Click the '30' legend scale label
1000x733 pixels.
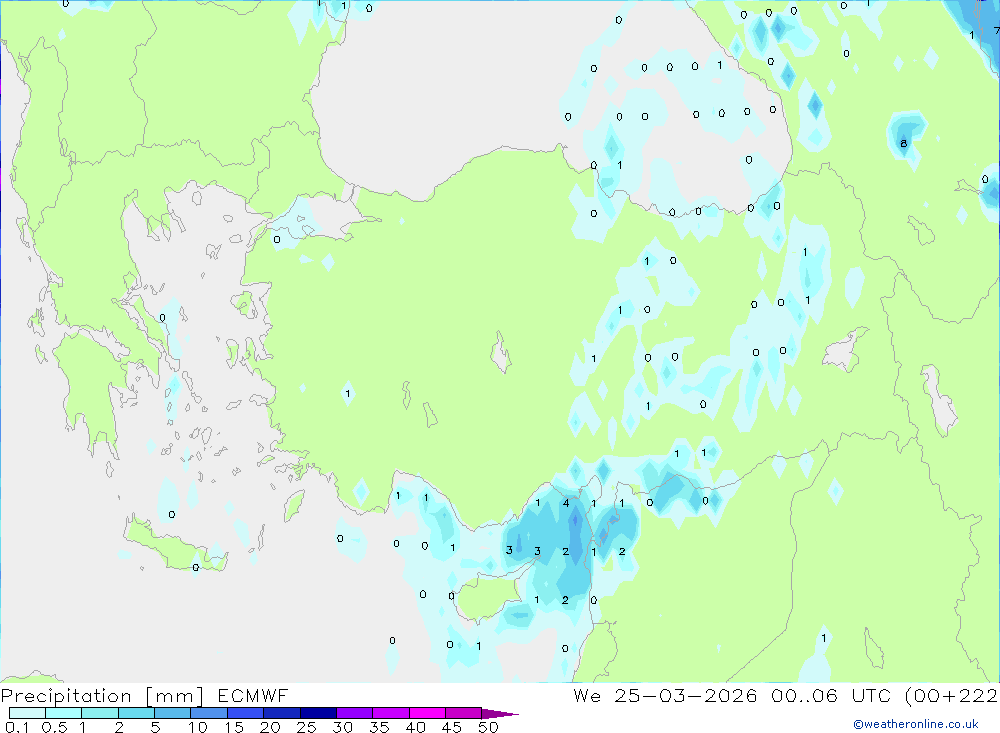[342, 727]
